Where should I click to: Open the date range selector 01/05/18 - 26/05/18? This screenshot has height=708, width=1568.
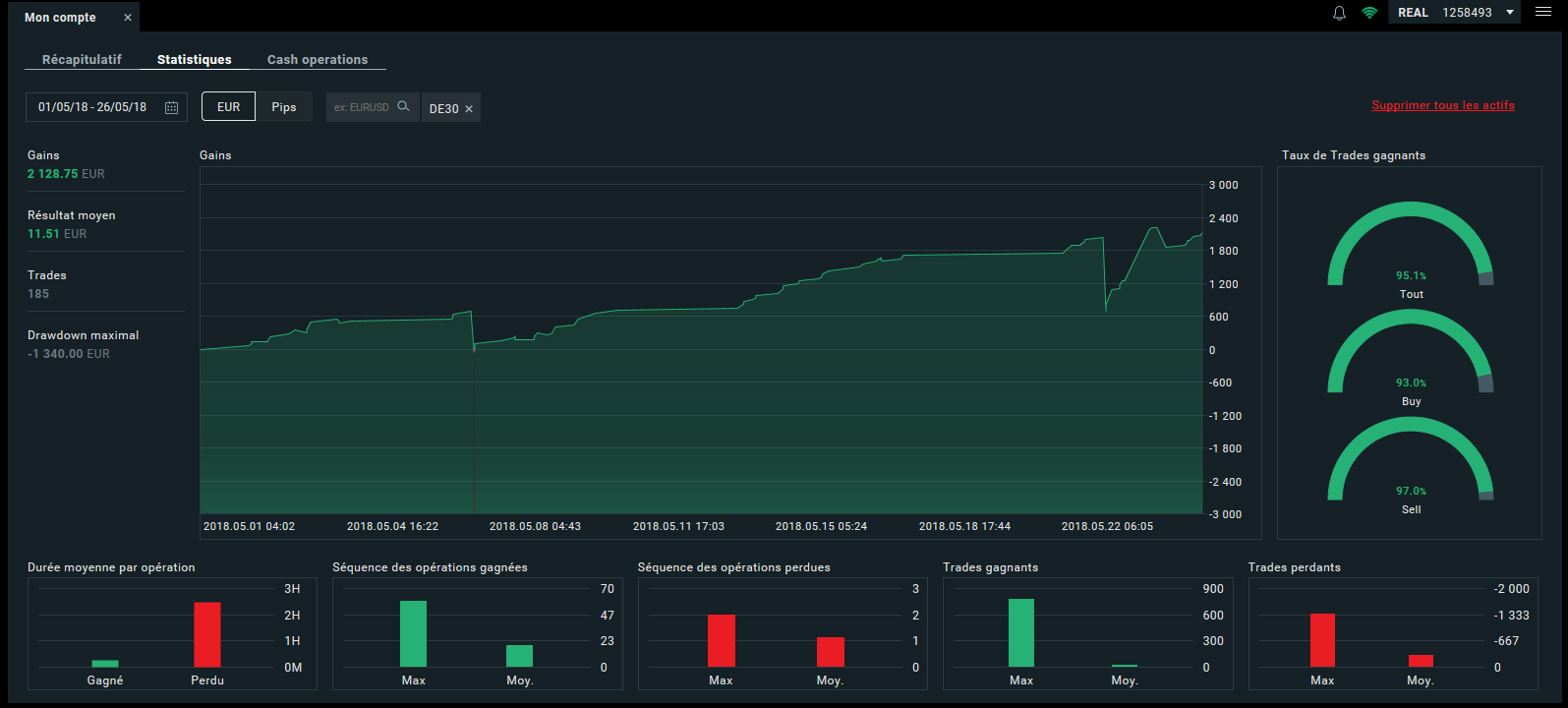point(92,107)
